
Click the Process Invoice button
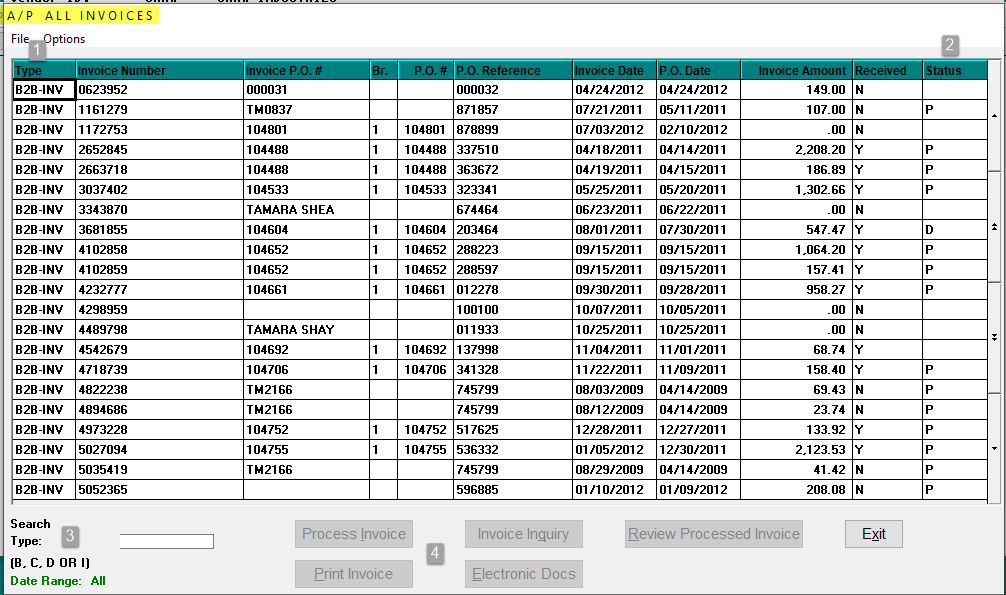click(354, 534)
